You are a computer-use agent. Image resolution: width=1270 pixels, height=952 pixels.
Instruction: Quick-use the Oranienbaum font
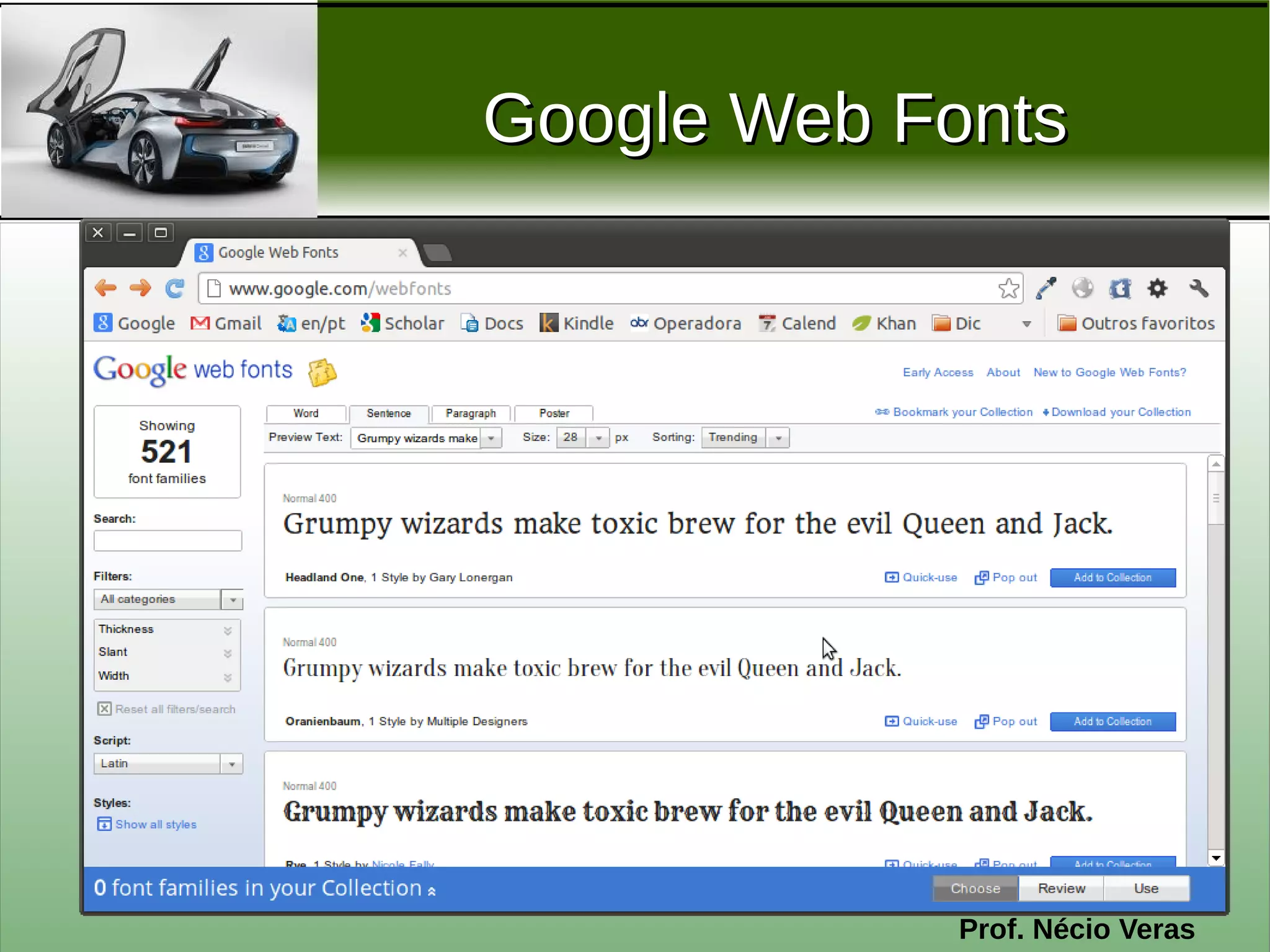click(921, 721)
